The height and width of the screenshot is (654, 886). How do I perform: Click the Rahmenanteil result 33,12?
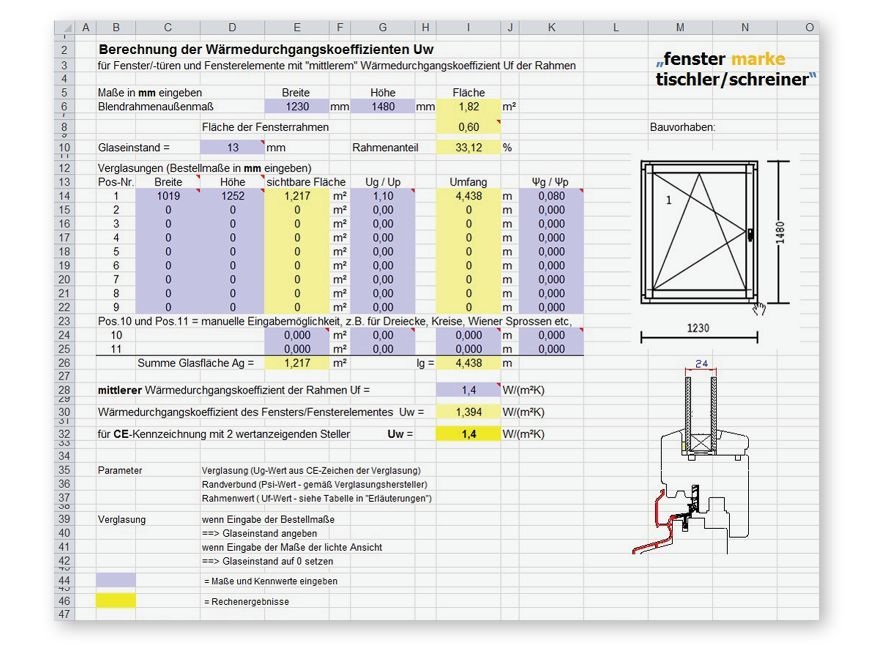coord(467,148)
